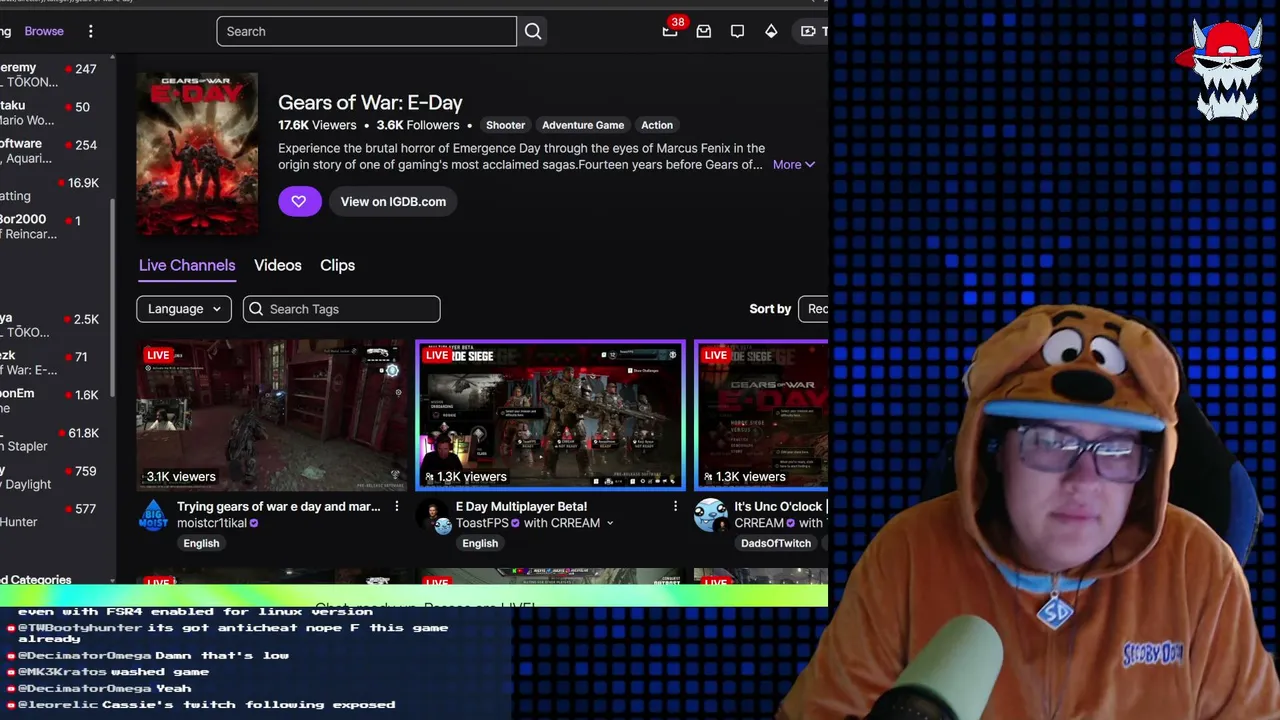The height and width of the screenshot is (720, 1280).
Task: Open the Language dropdown
Action: (x=184, y=309)
